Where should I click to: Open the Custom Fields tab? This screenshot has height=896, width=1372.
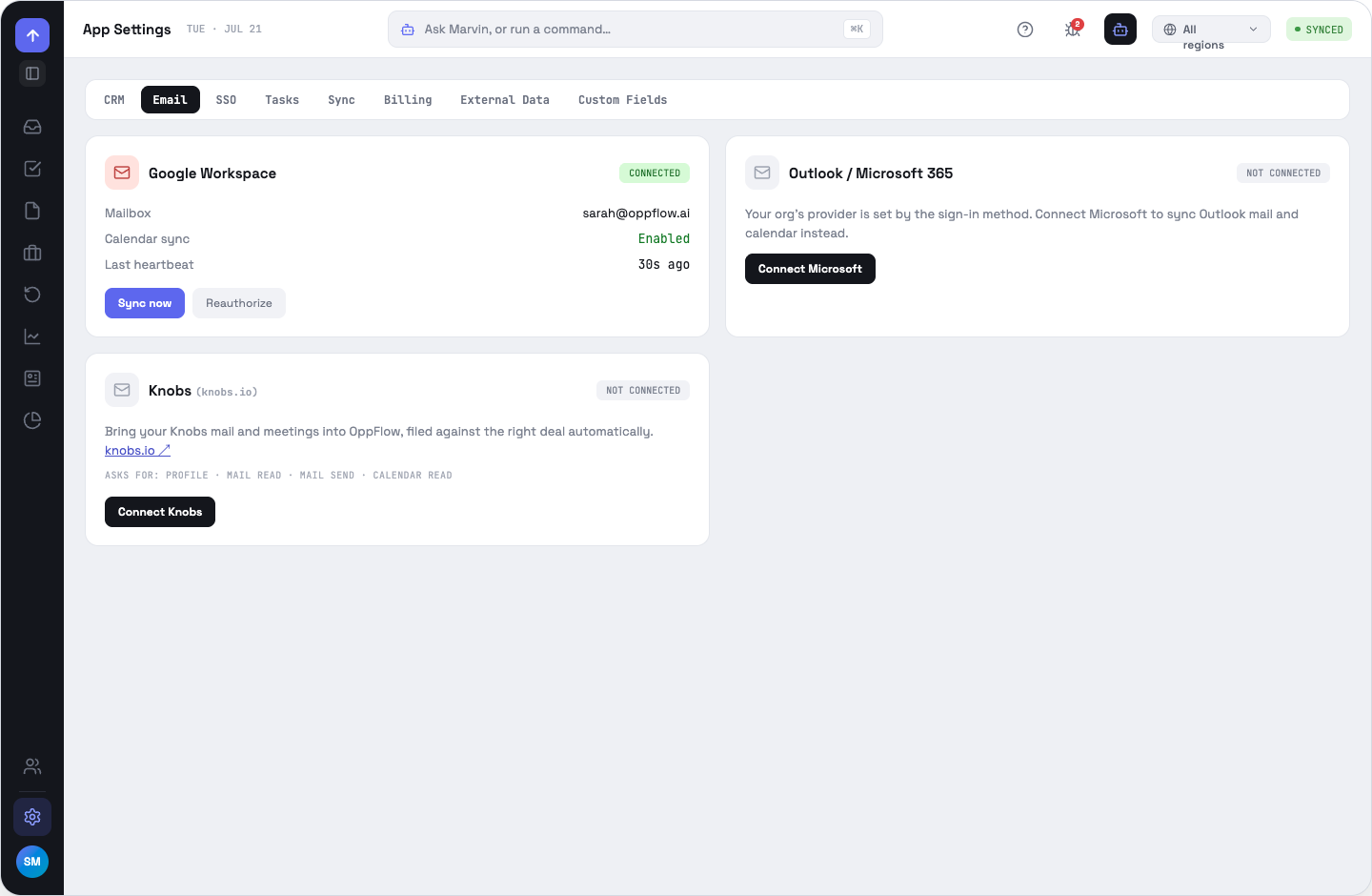pos(623,100)
